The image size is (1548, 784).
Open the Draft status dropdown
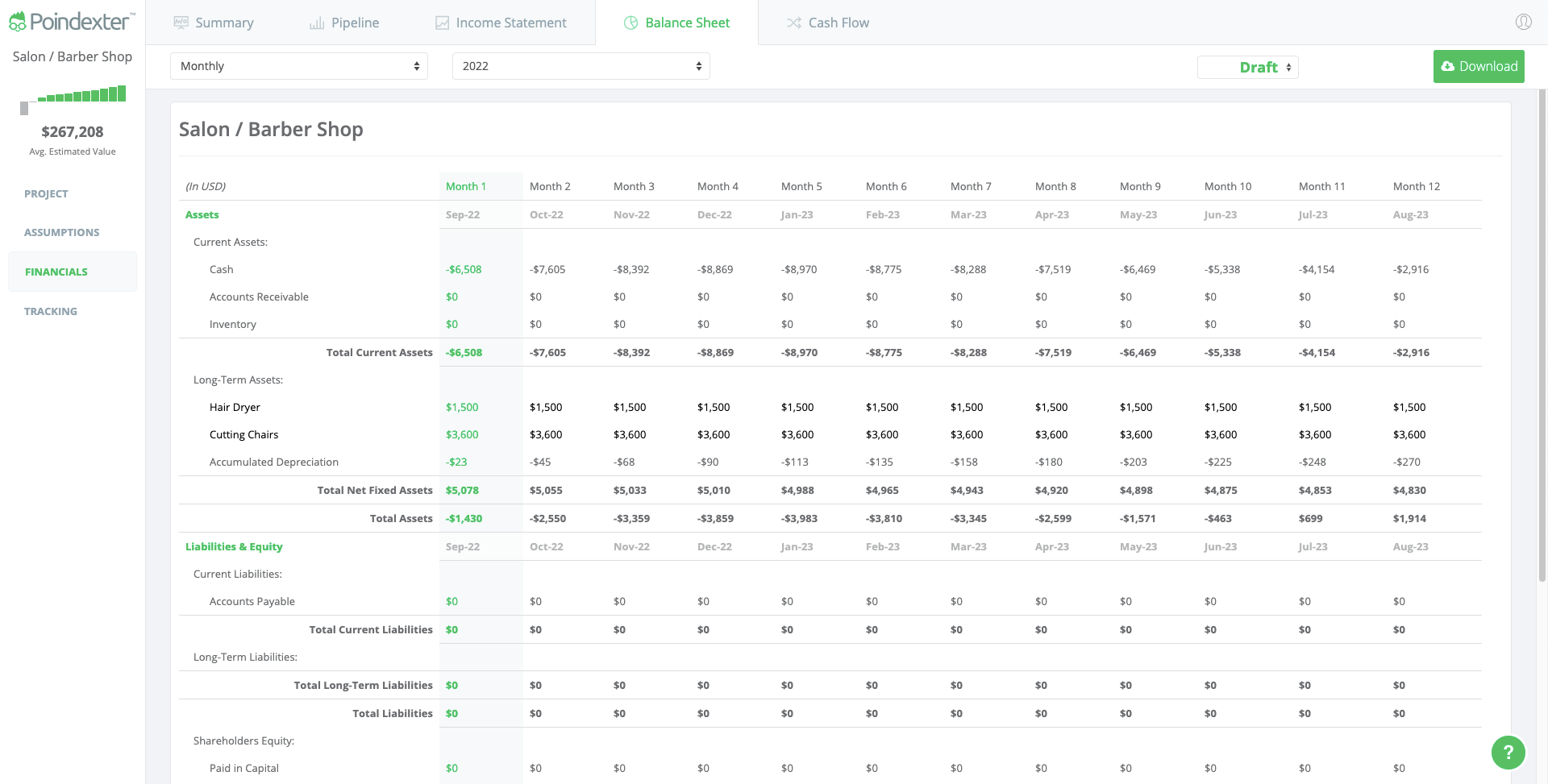(1248, 68)
